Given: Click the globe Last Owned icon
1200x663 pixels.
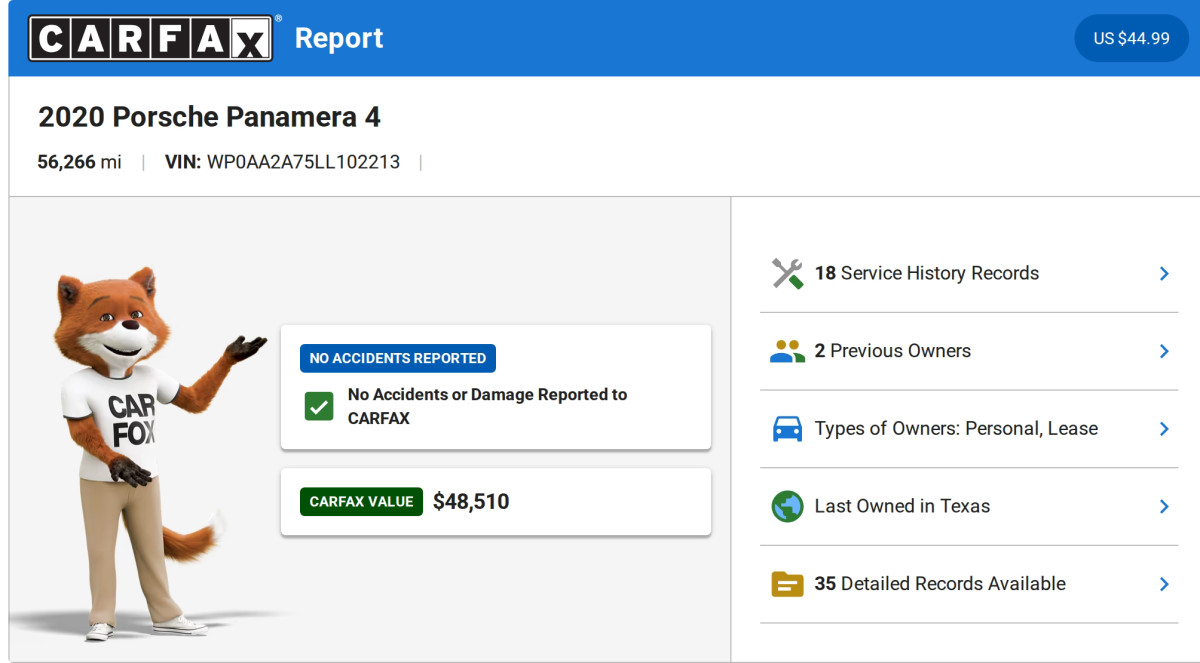Looking at the screenshot, I should 788,506.
